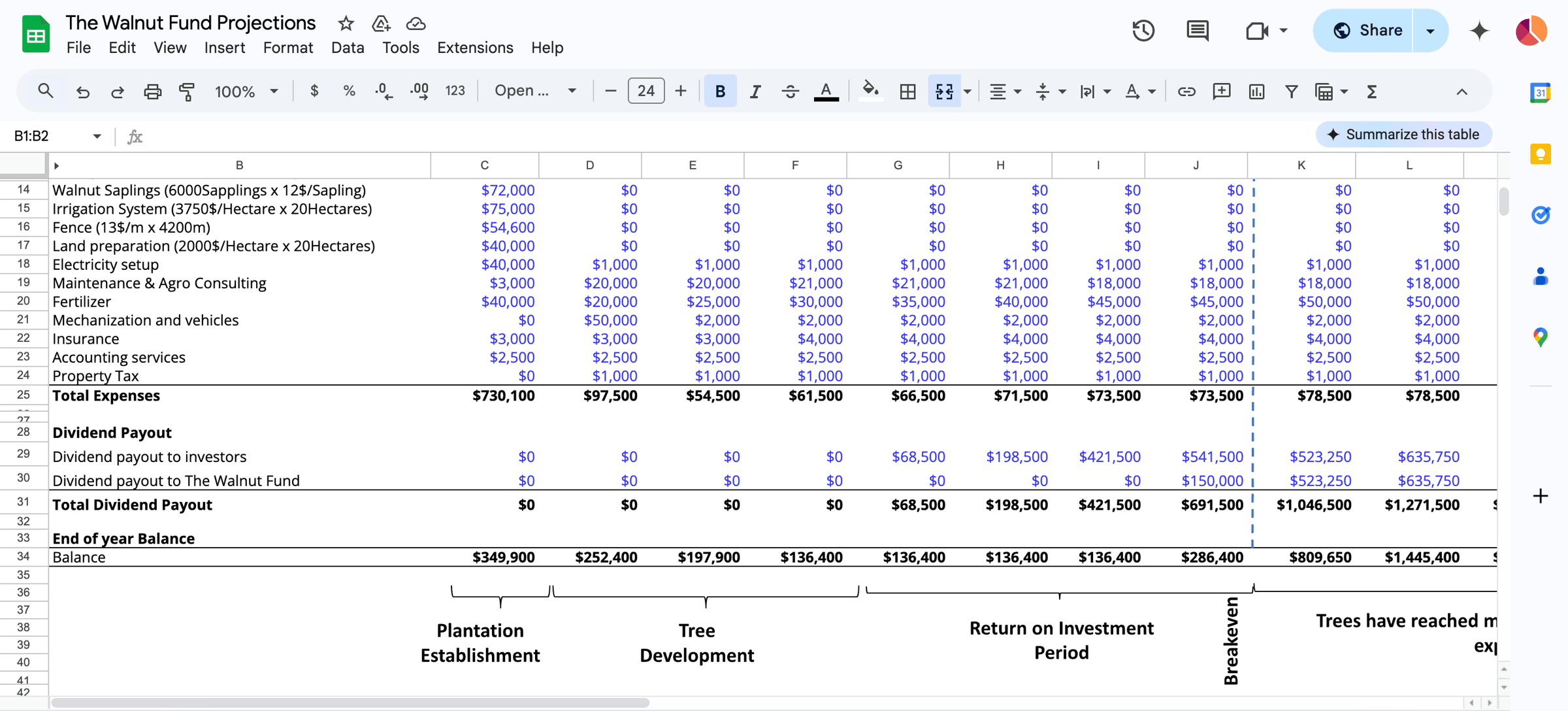Open merge type dropdown arrow

click(x=968, y=91)
